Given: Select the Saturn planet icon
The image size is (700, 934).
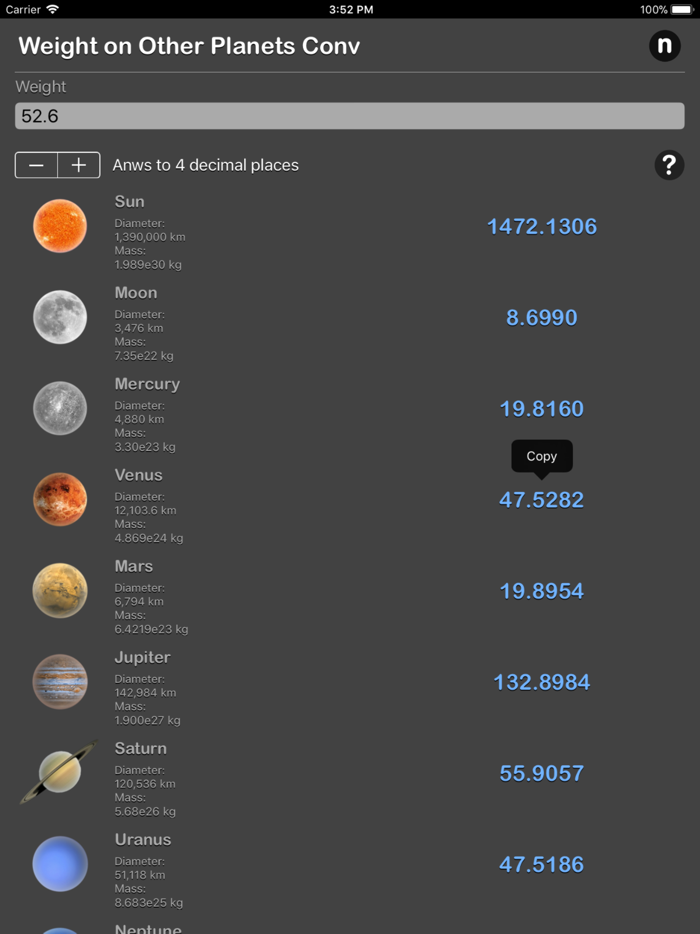Looking at the screenshot, I should 60,772.
